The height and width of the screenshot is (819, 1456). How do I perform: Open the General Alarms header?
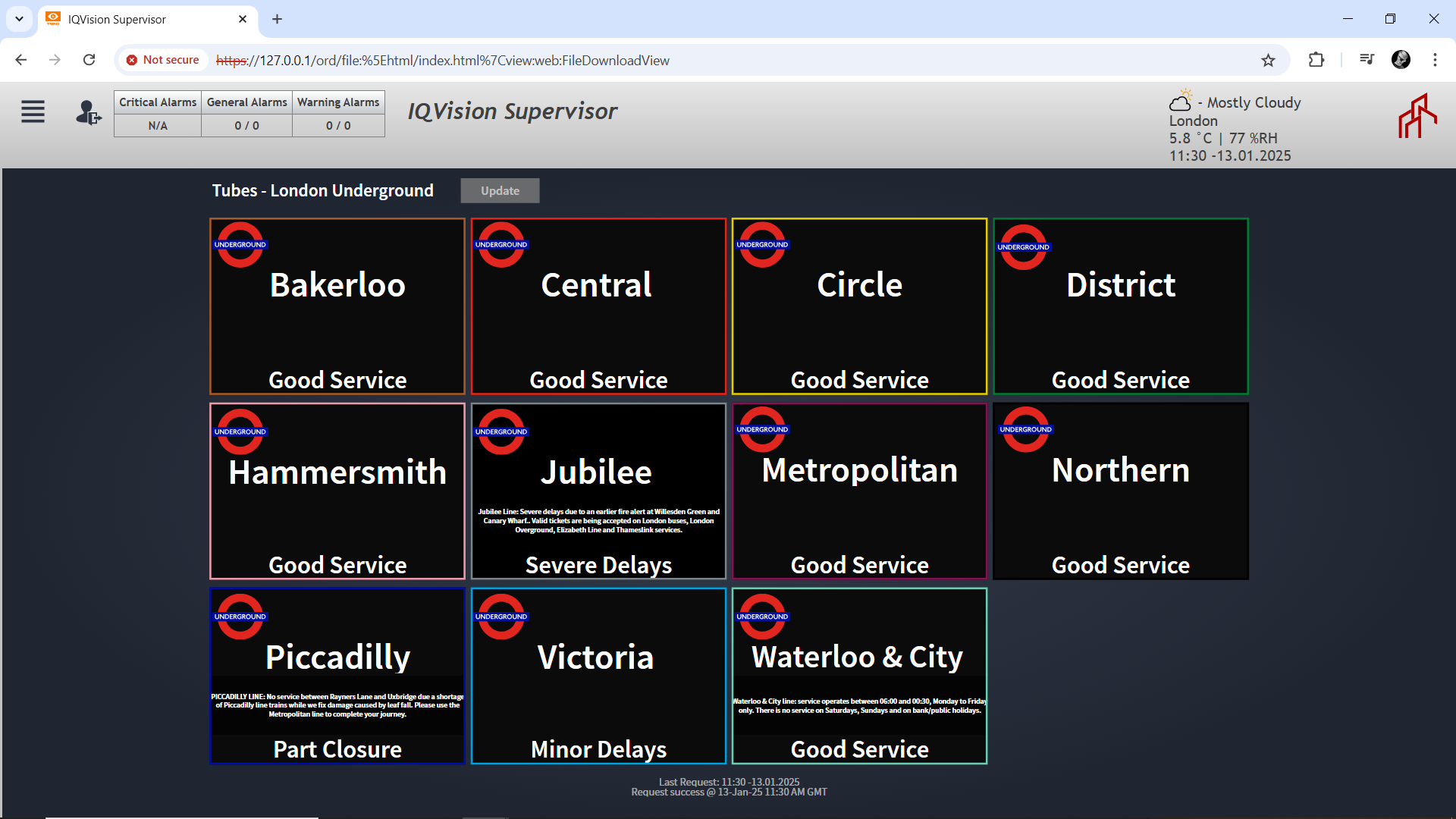[x=247, y=102]
